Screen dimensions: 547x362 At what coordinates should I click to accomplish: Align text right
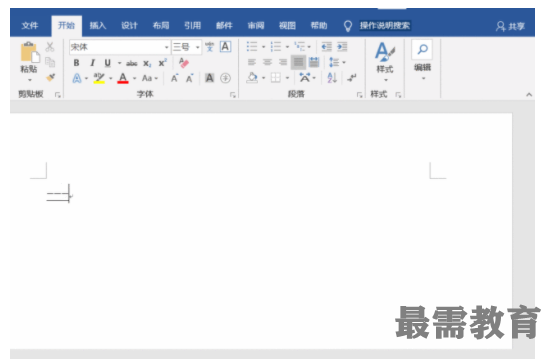(x=283, y=62)
